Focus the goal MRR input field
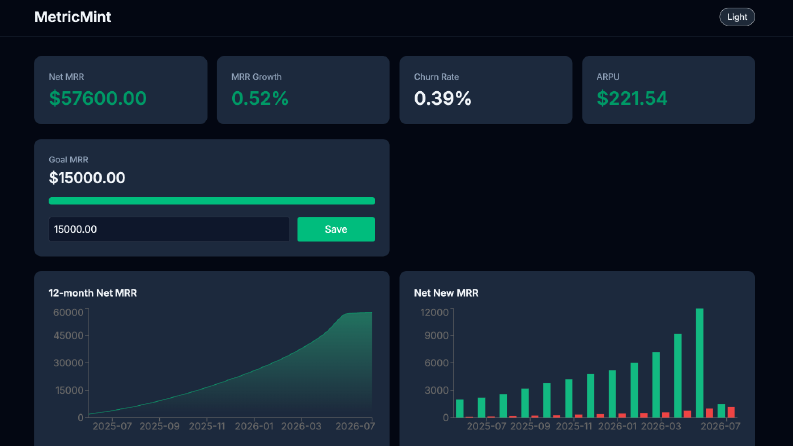793x446 pixels. (x=169, y=229)
